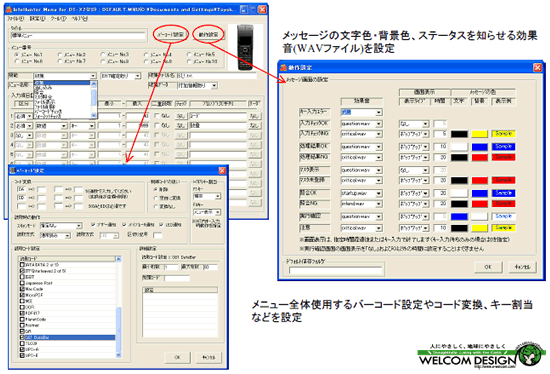Select the メニュー No.5 radio button
This screenshot has height=374, width=550.
tap(189, 54)
